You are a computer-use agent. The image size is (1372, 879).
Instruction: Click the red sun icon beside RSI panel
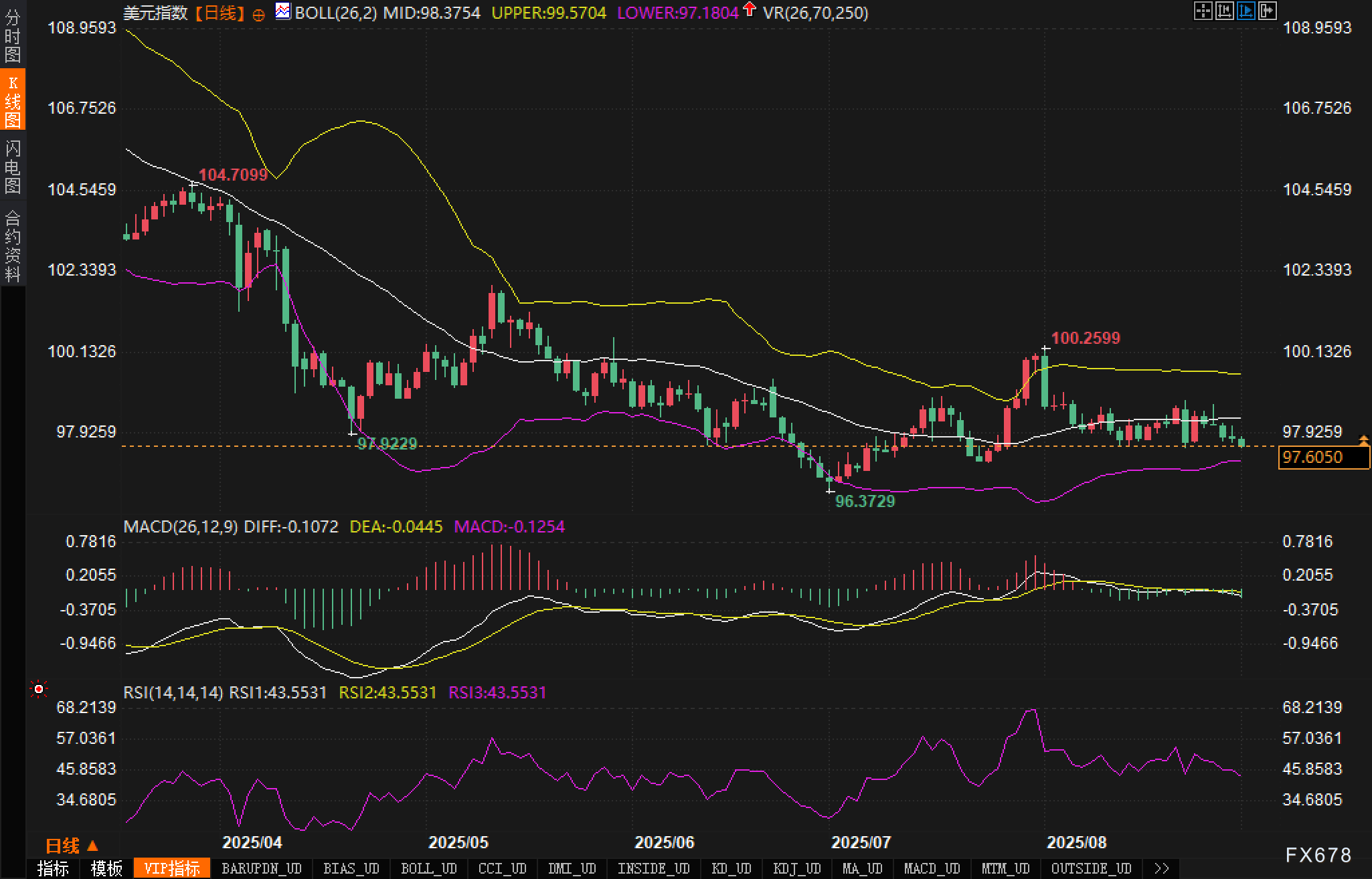[39, 689]
